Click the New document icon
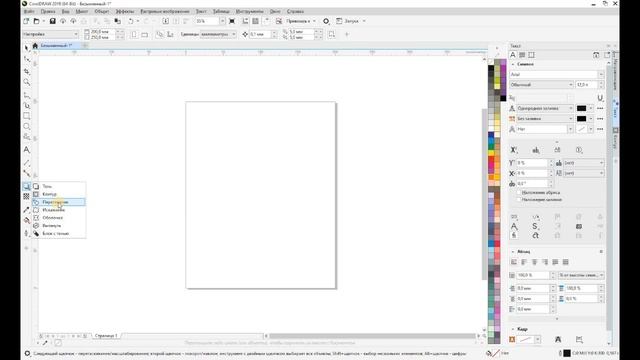 (x=27, y=21)
